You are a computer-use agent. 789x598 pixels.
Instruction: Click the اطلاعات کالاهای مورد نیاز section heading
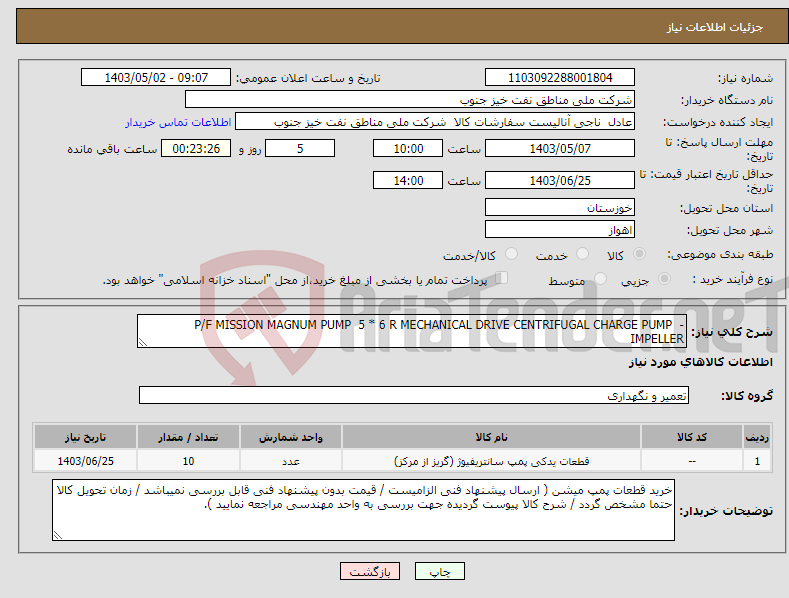[x=700, y=362]
